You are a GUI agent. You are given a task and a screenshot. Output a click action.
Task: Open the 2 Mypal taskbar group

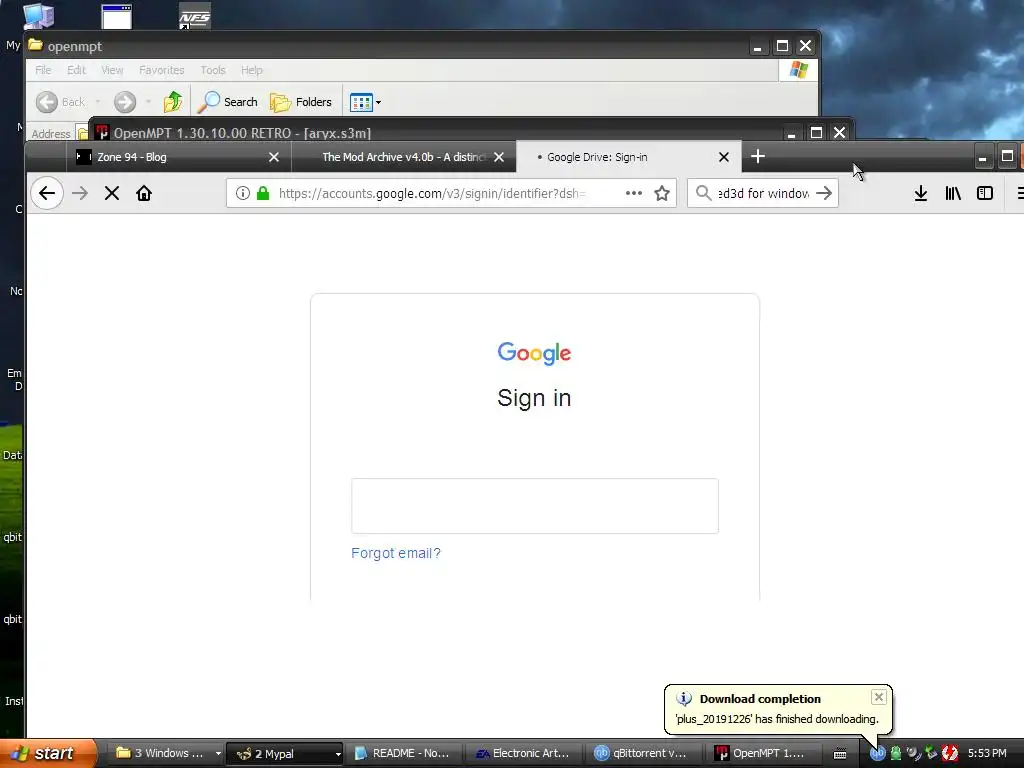click(x=282, y=754)
